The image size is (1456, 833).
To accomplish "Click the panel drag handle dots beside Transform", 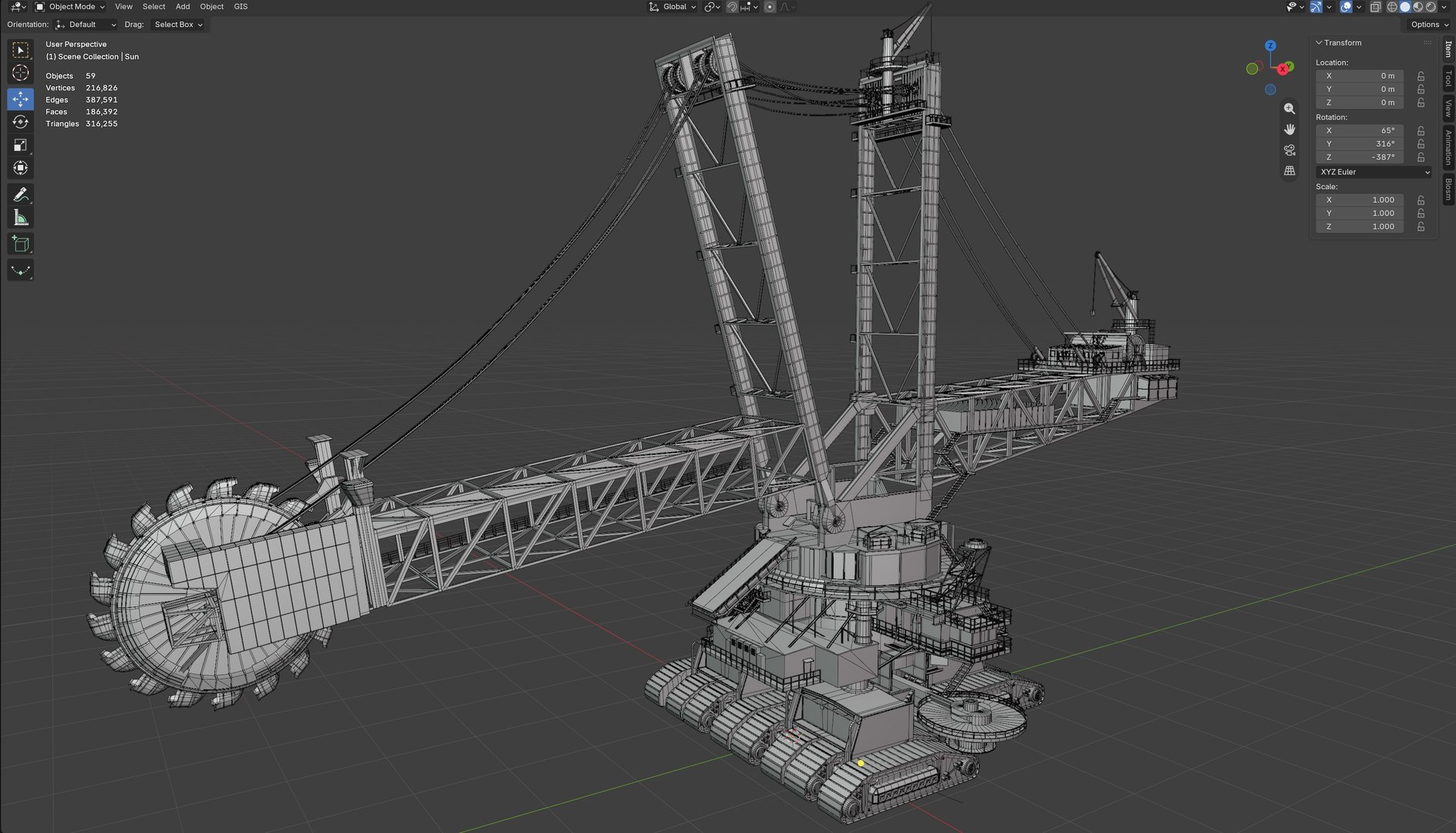I will point(1427,43).
